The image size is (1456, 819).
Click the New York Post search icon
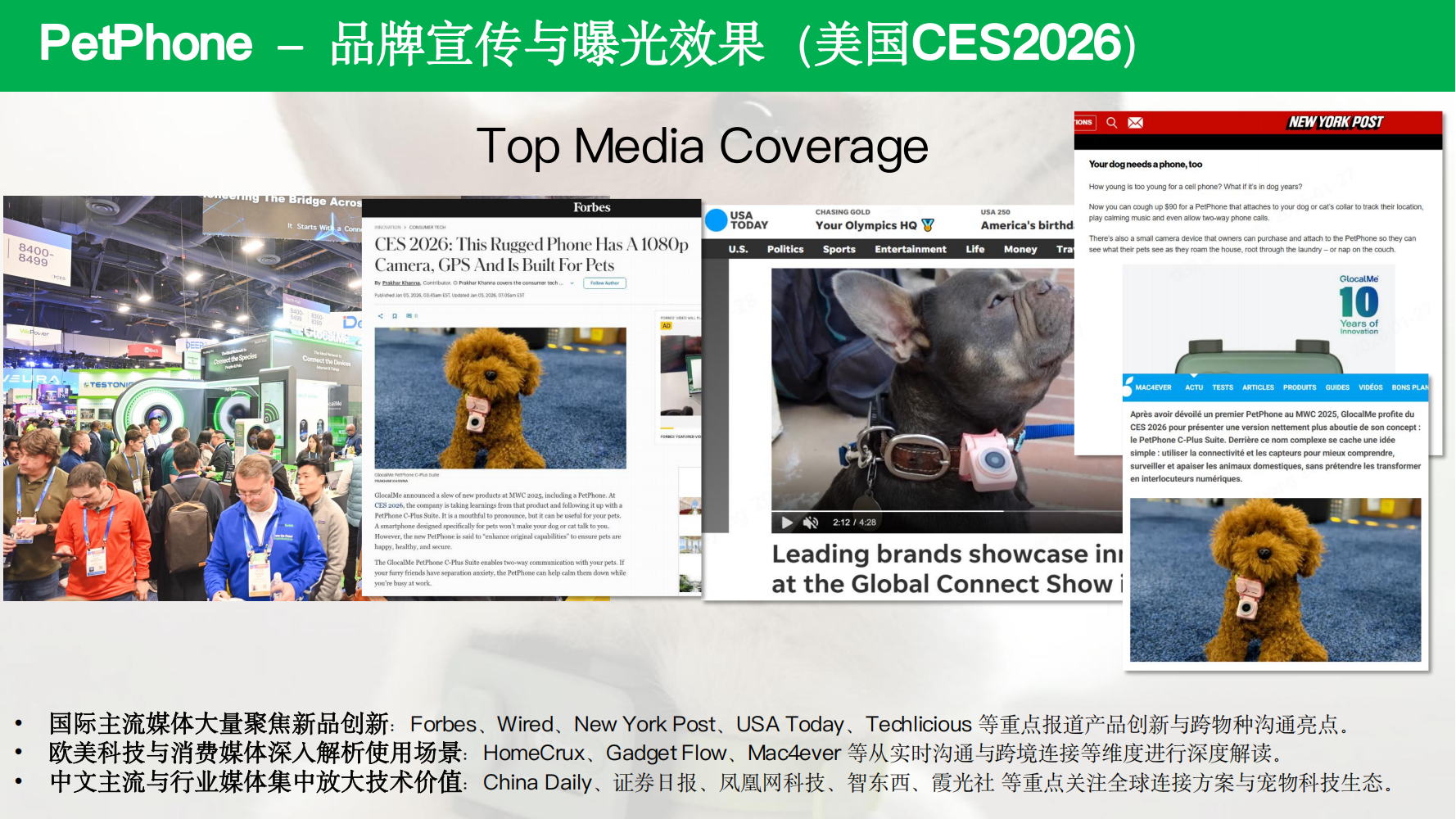(x=1111, y=122)
